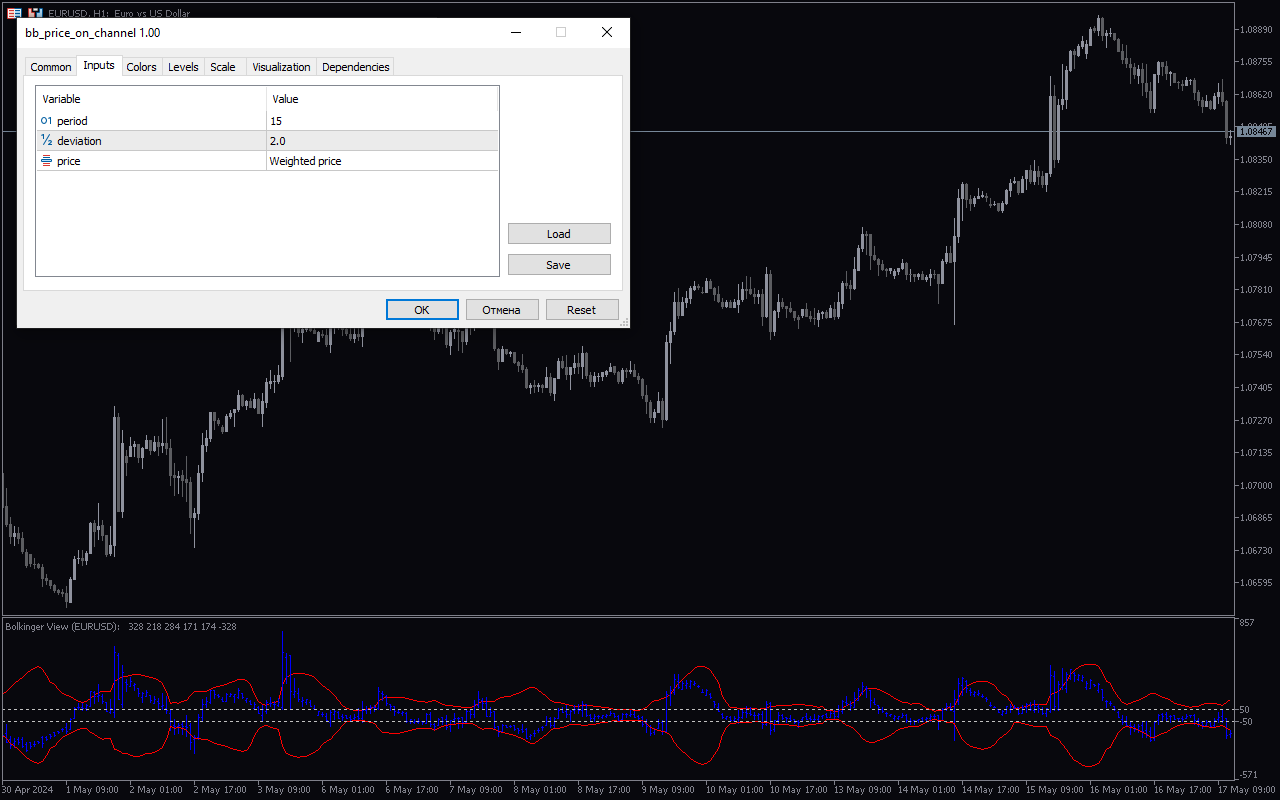1280x800 pixels.
Task: Select the Inputs tab
Action: 99,65
